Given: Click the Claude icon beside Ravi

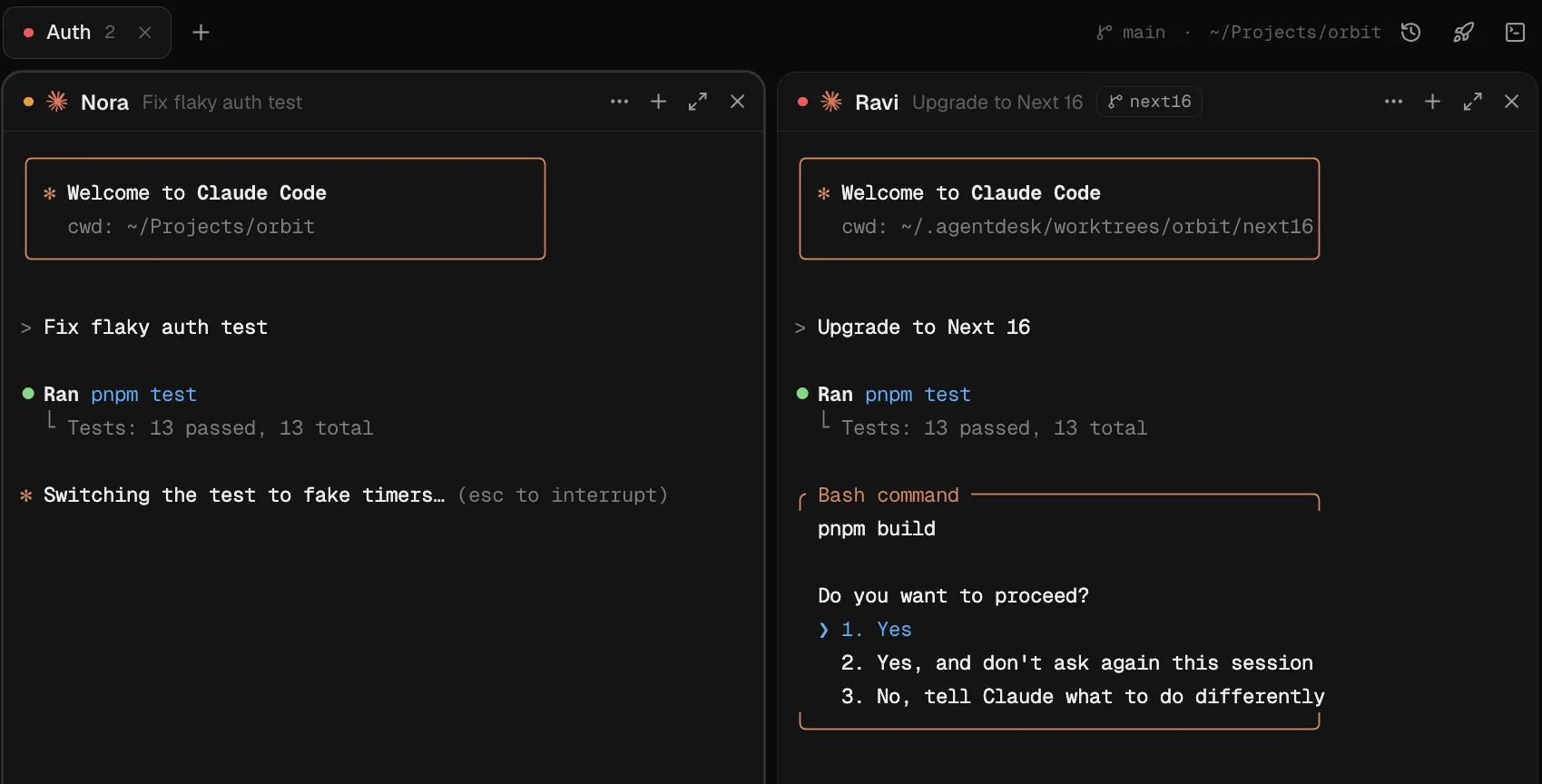Looking at the screenshot, I should tap(831, 102).
